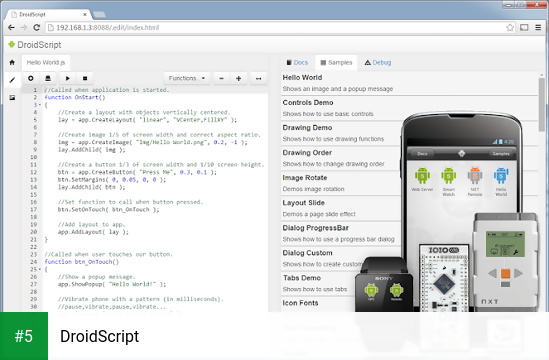Reload the browser page
Screen dimensions: 549x360
point(36,27)
